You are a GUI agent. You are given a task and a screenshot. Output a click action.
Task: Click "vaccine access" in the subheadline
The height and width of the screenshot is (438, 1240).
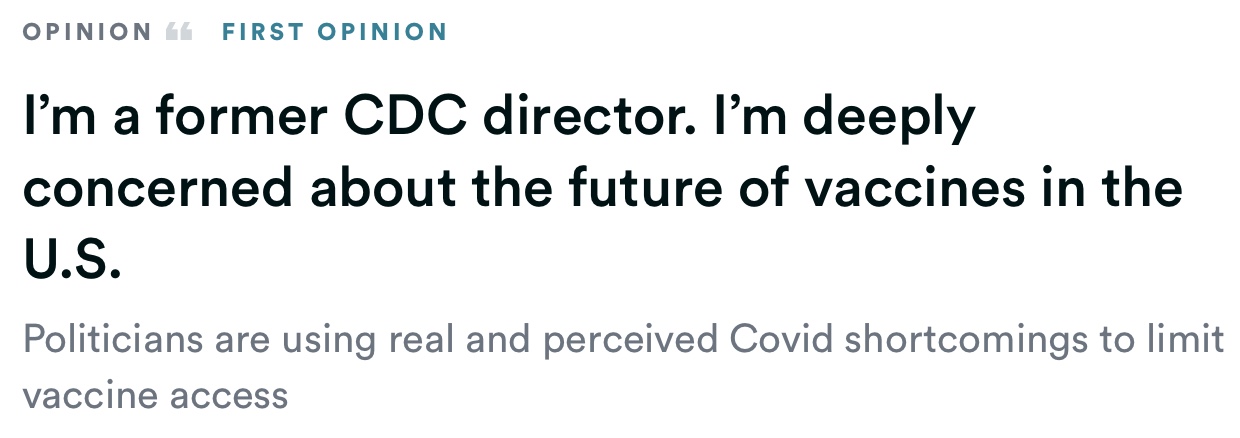point(155,395)
